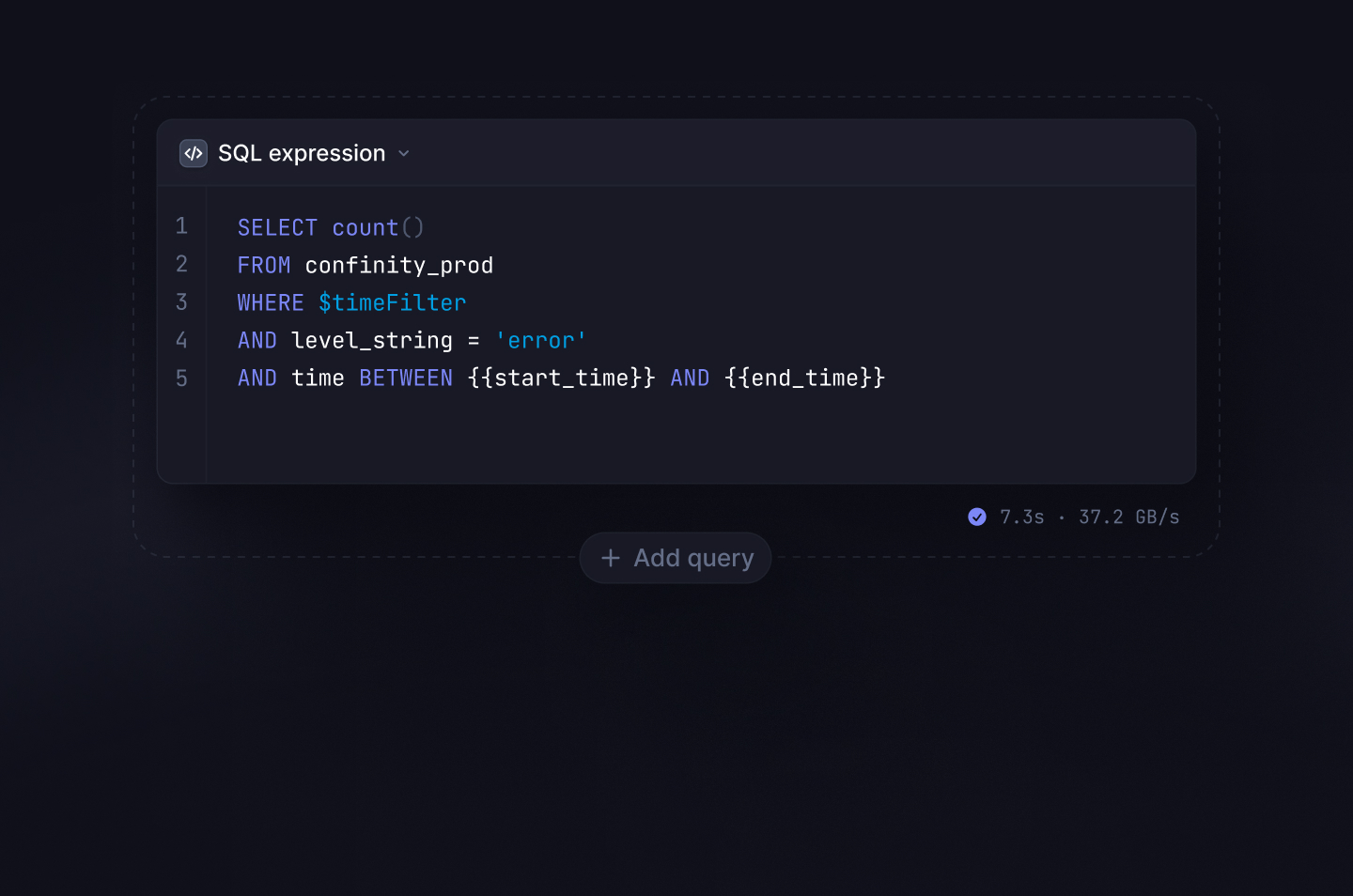Select line number 1 in gutter
The width and height of the screenshot is (1353, 896).
pos(181,226)
